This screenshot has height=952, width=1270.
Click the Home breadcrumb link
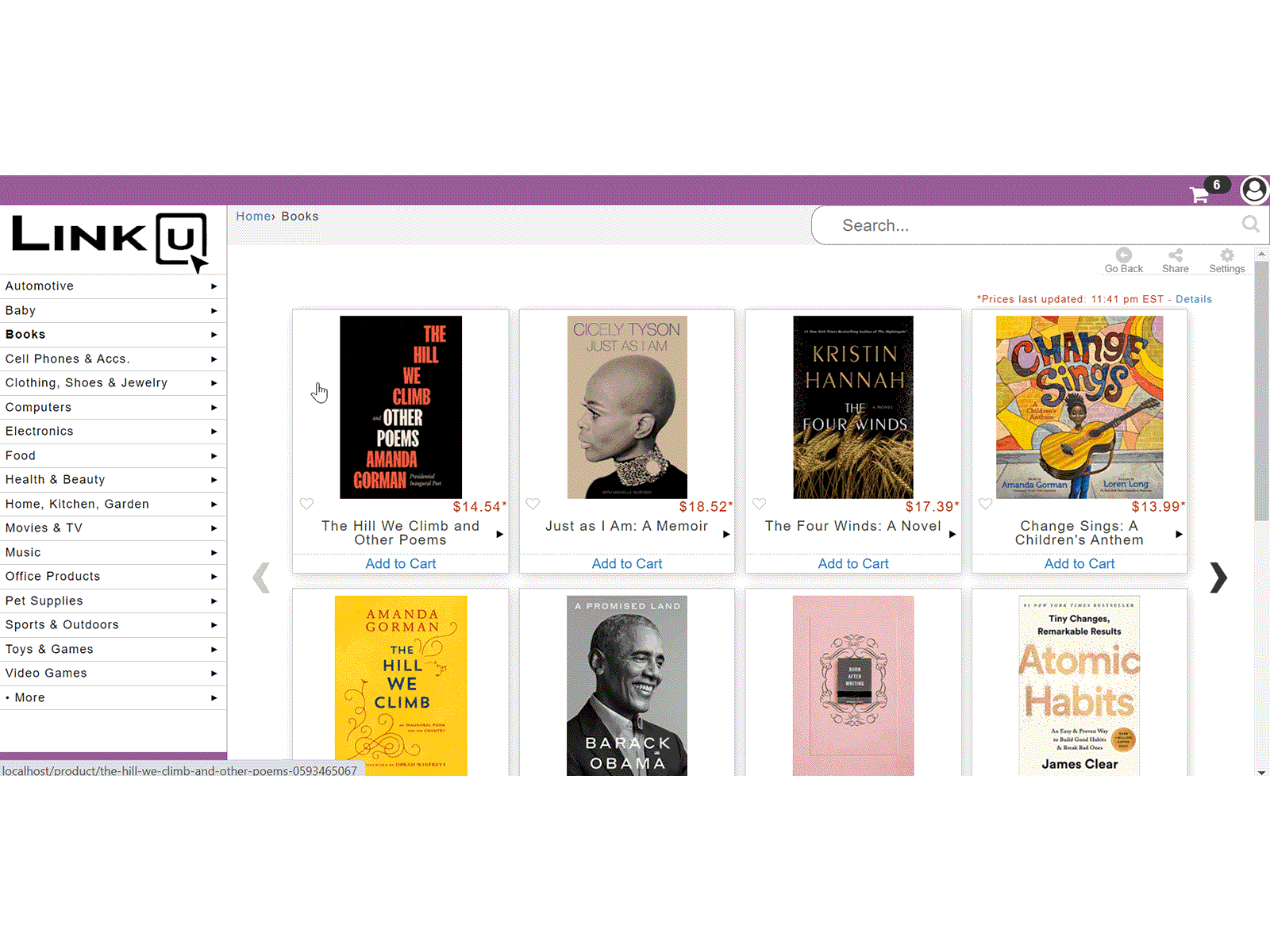click(253, 217)
